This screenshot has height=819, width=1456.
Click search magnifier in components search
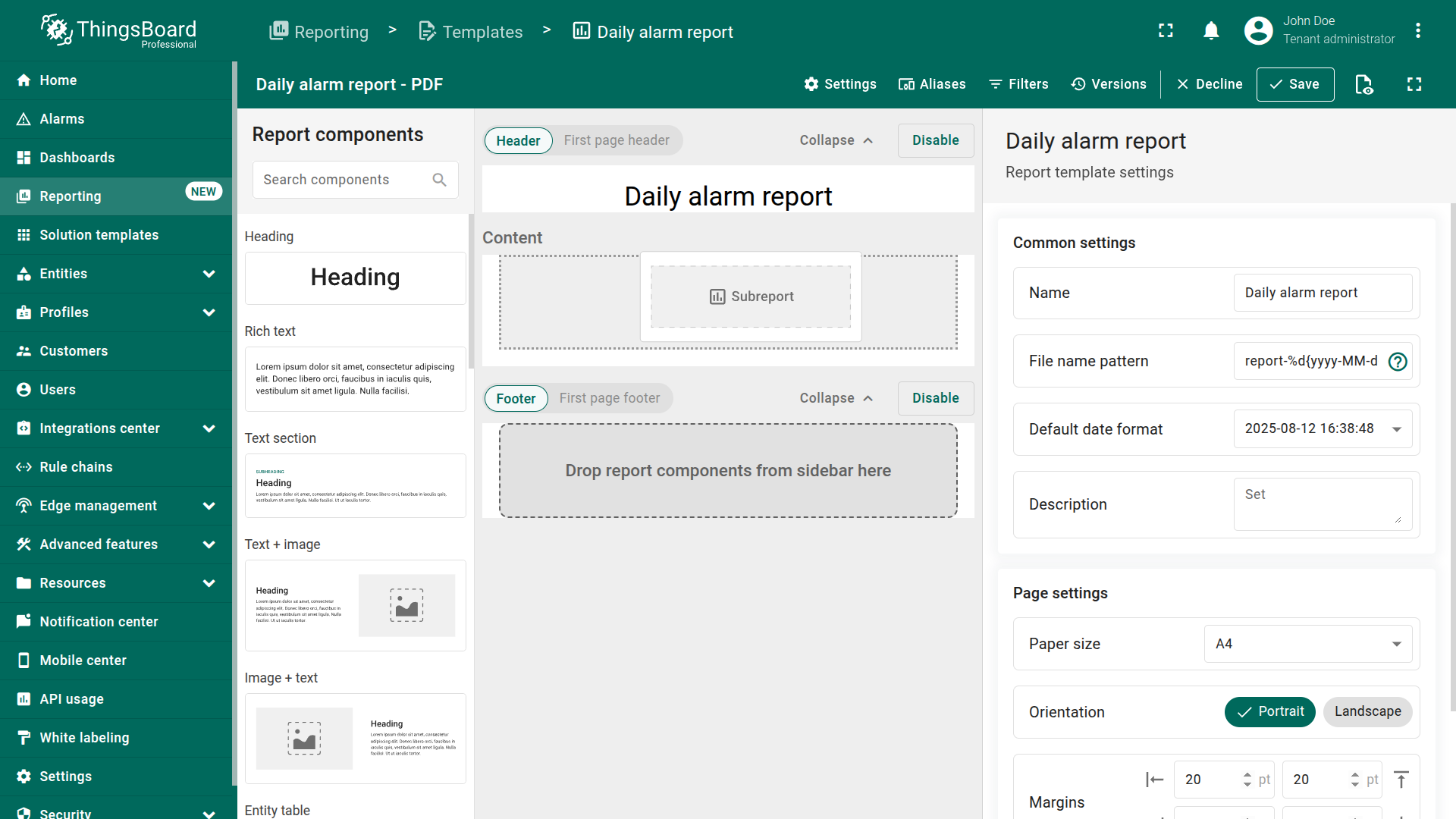[x=439, y=180]
